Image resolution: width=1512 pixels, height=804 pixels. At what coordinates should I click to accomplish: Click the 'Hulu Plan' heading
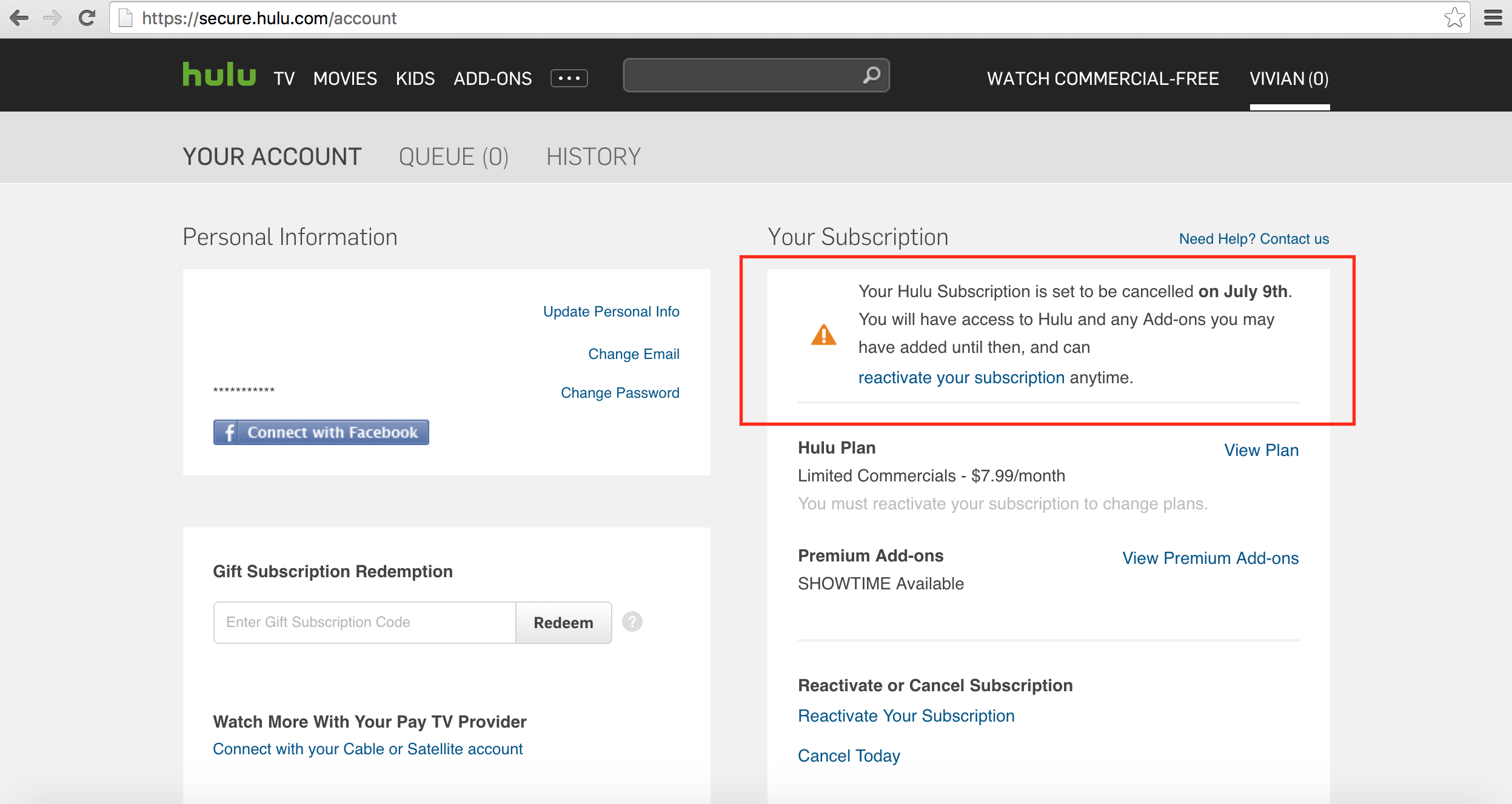837,448
